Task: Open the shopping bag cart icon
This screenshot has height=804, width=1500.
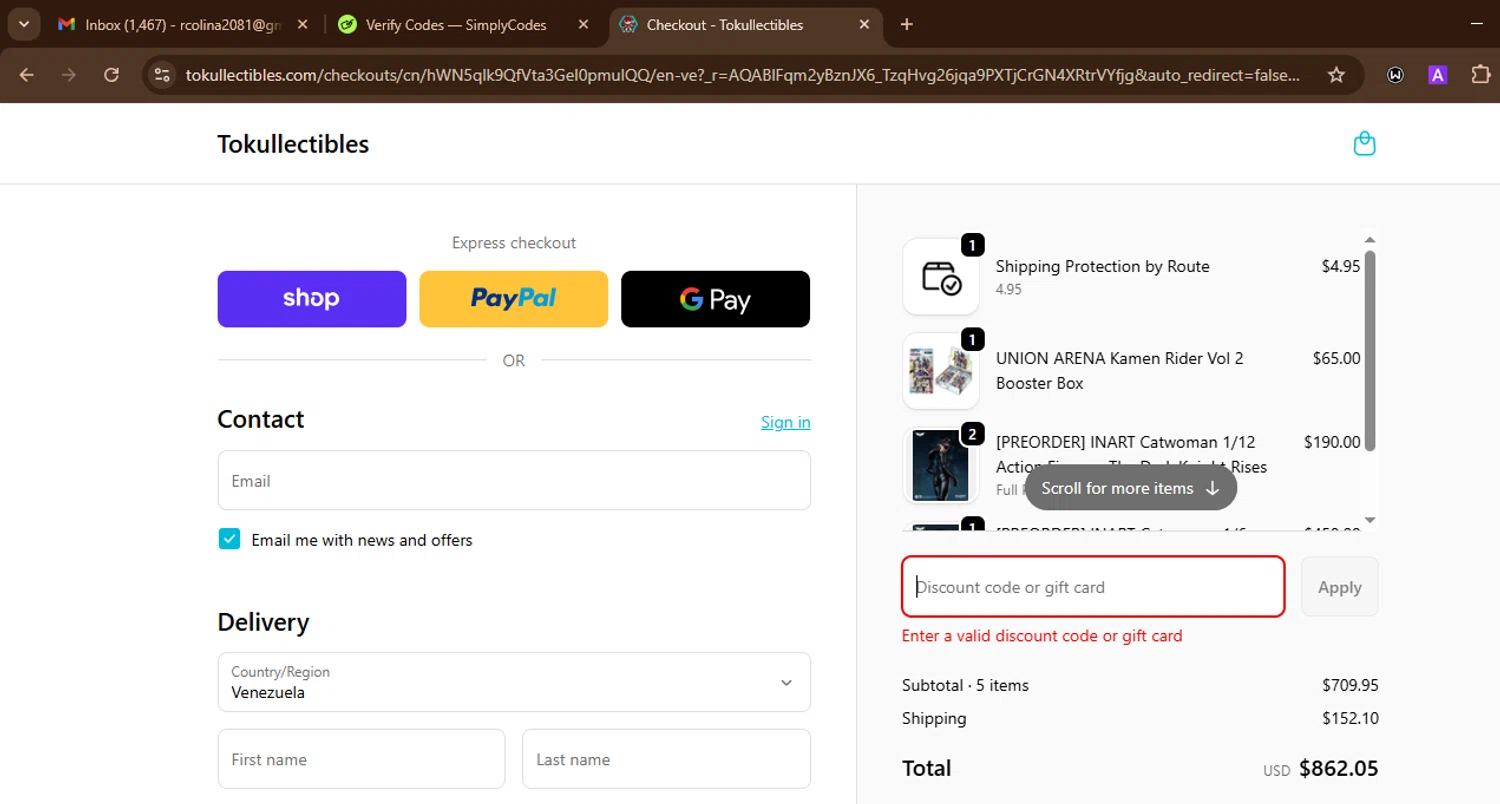Action: pyautogui.click(x=1364, y=144)
